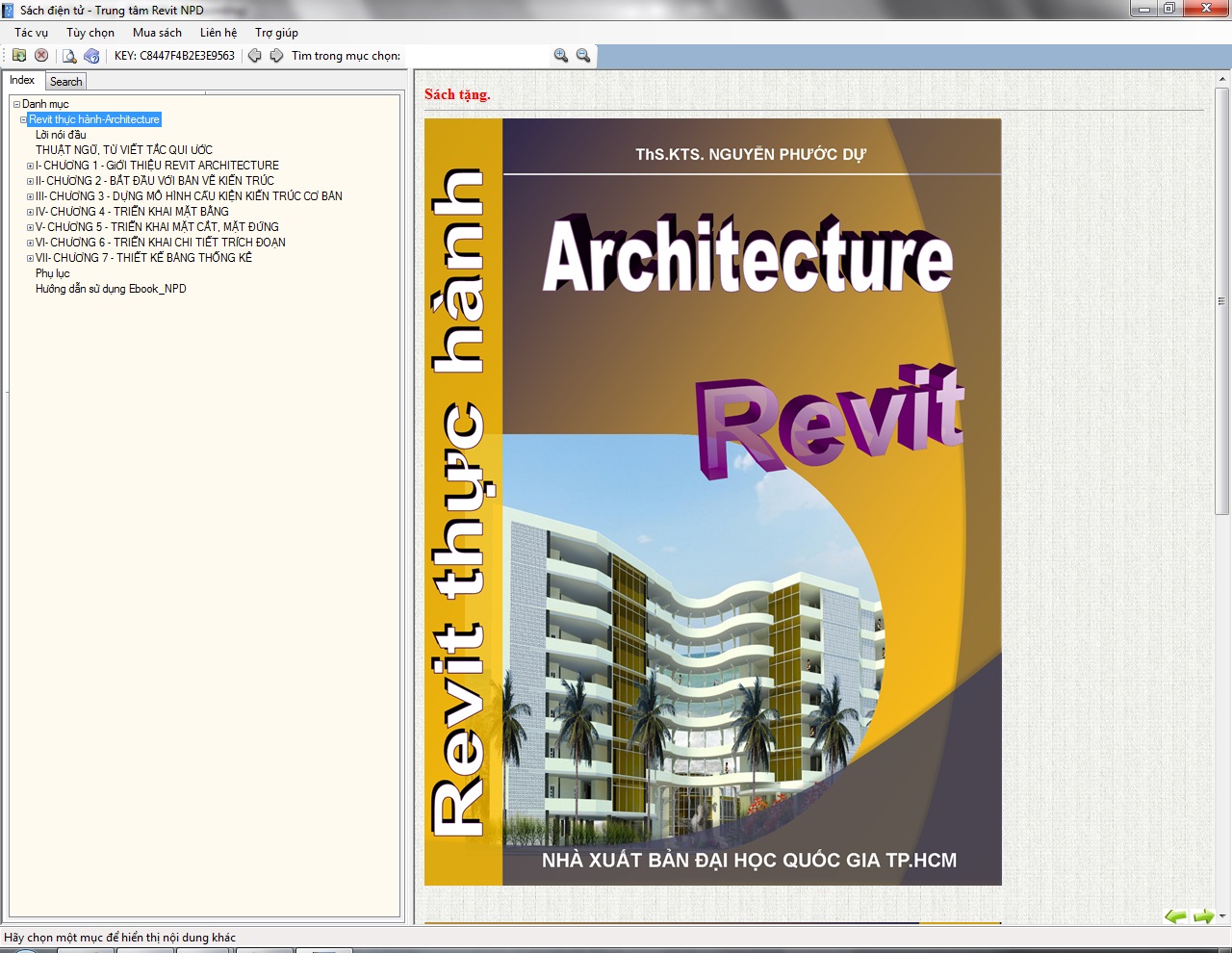Click the content pane vertical scrollbar thumb

tap(1221, 300)
